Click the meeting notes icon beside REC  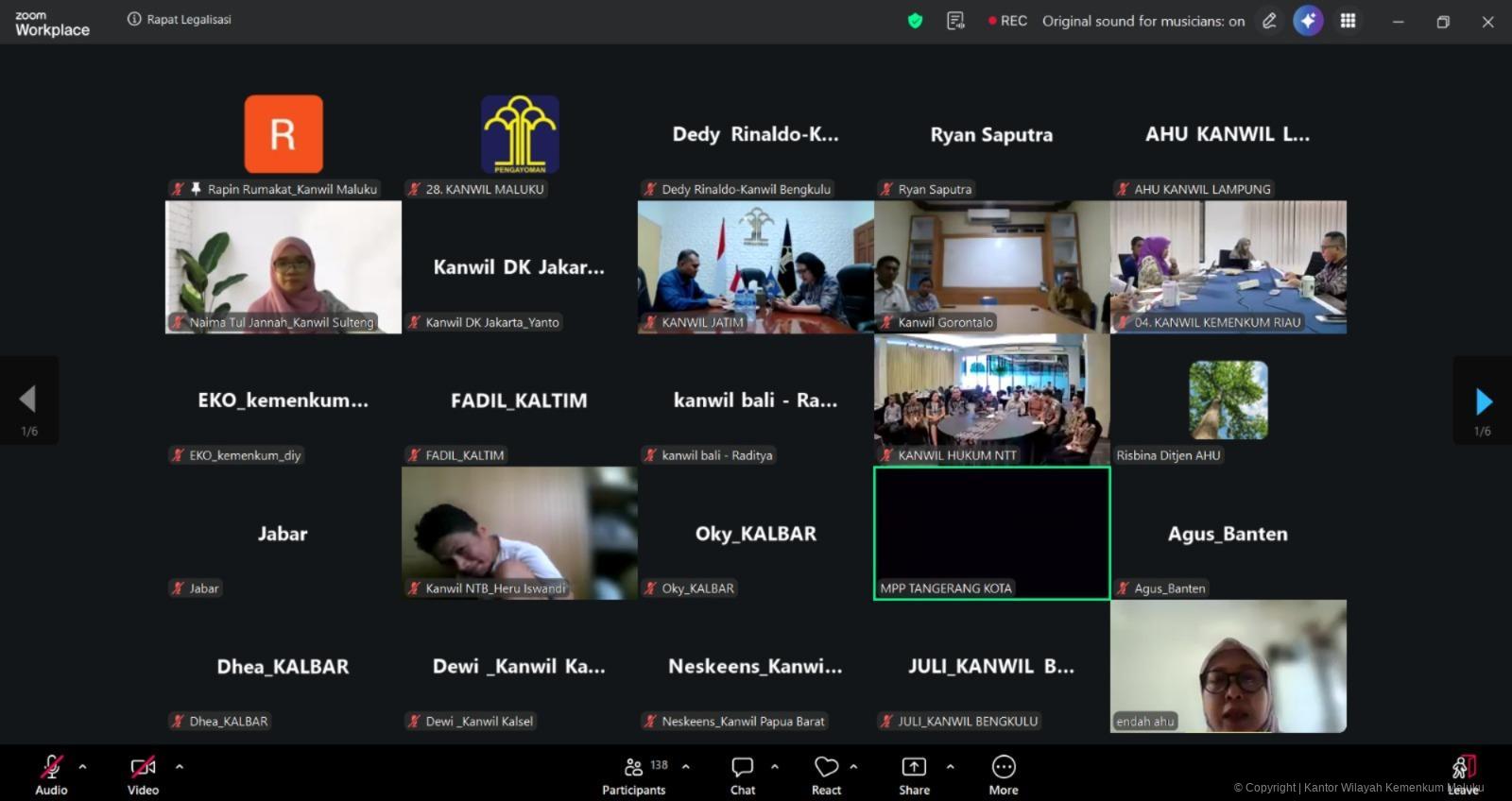click(955, 21)
